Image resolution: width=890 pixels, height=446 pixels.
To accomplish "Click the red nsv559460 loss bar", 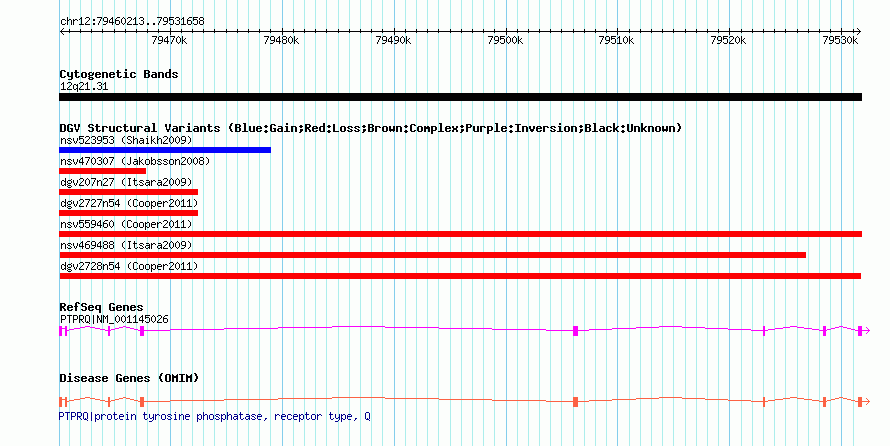I will click(x=460, y=234).
